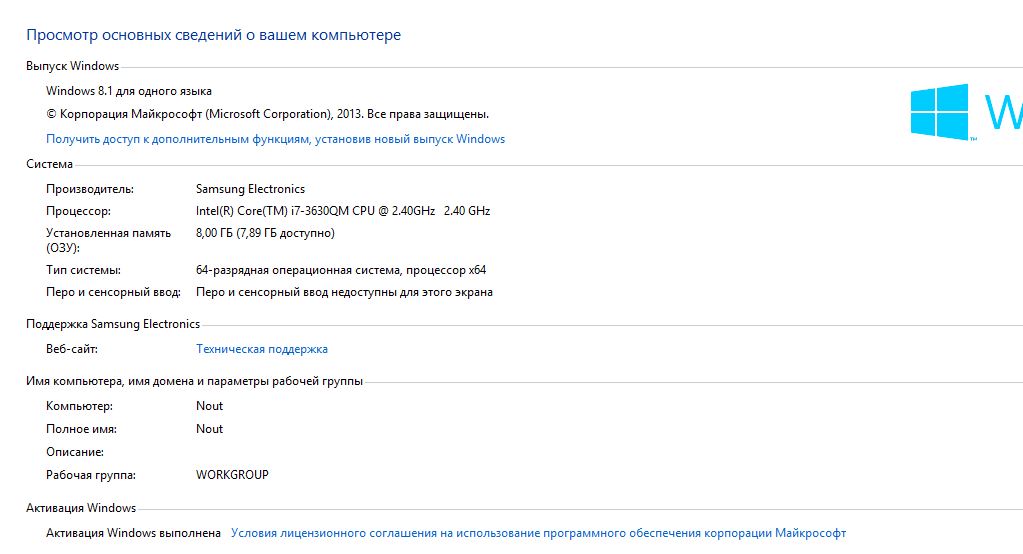Click the Описание label
The width and height of the screenshot is (1023, 554).
pyautogui.click(x=75, y=452)
